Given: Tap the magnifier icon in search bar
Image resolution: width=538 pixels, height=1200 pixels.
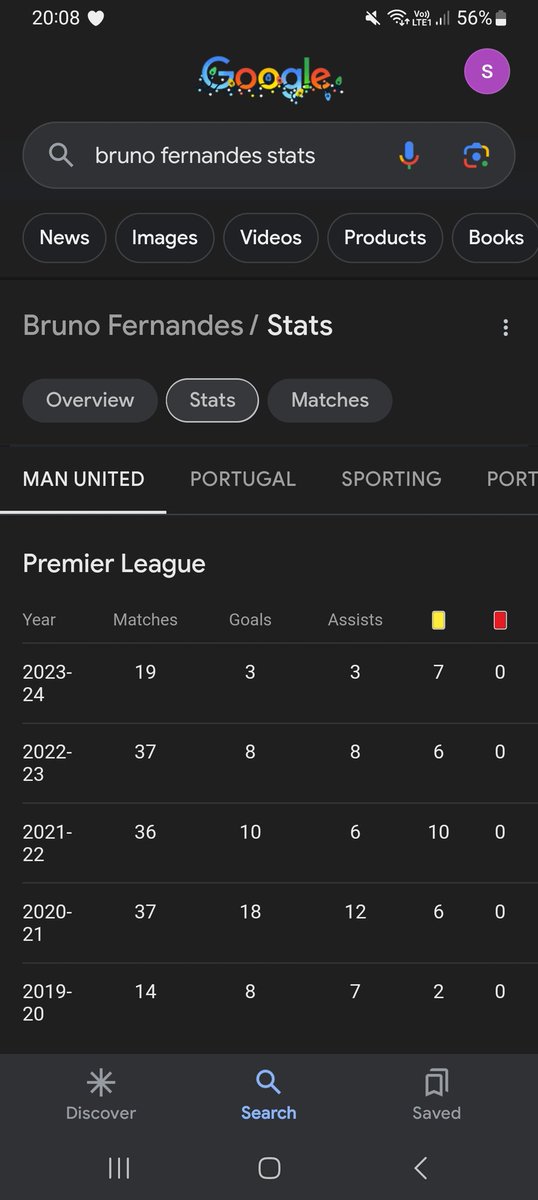Looking at the screenshot, I should (x=61, y=155).
